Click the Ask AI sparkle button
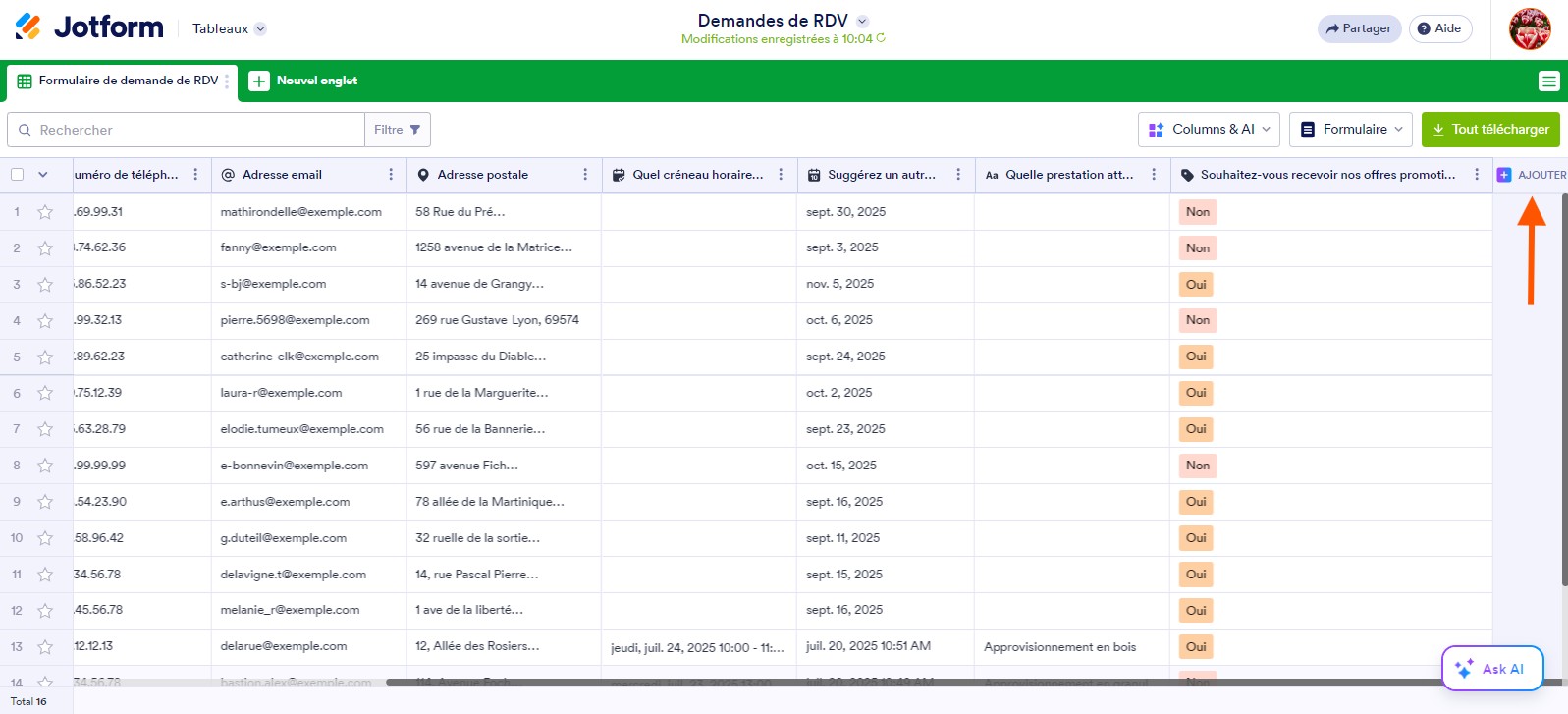This screenshot has height=714, width=1568. [x=1491, y=669]
